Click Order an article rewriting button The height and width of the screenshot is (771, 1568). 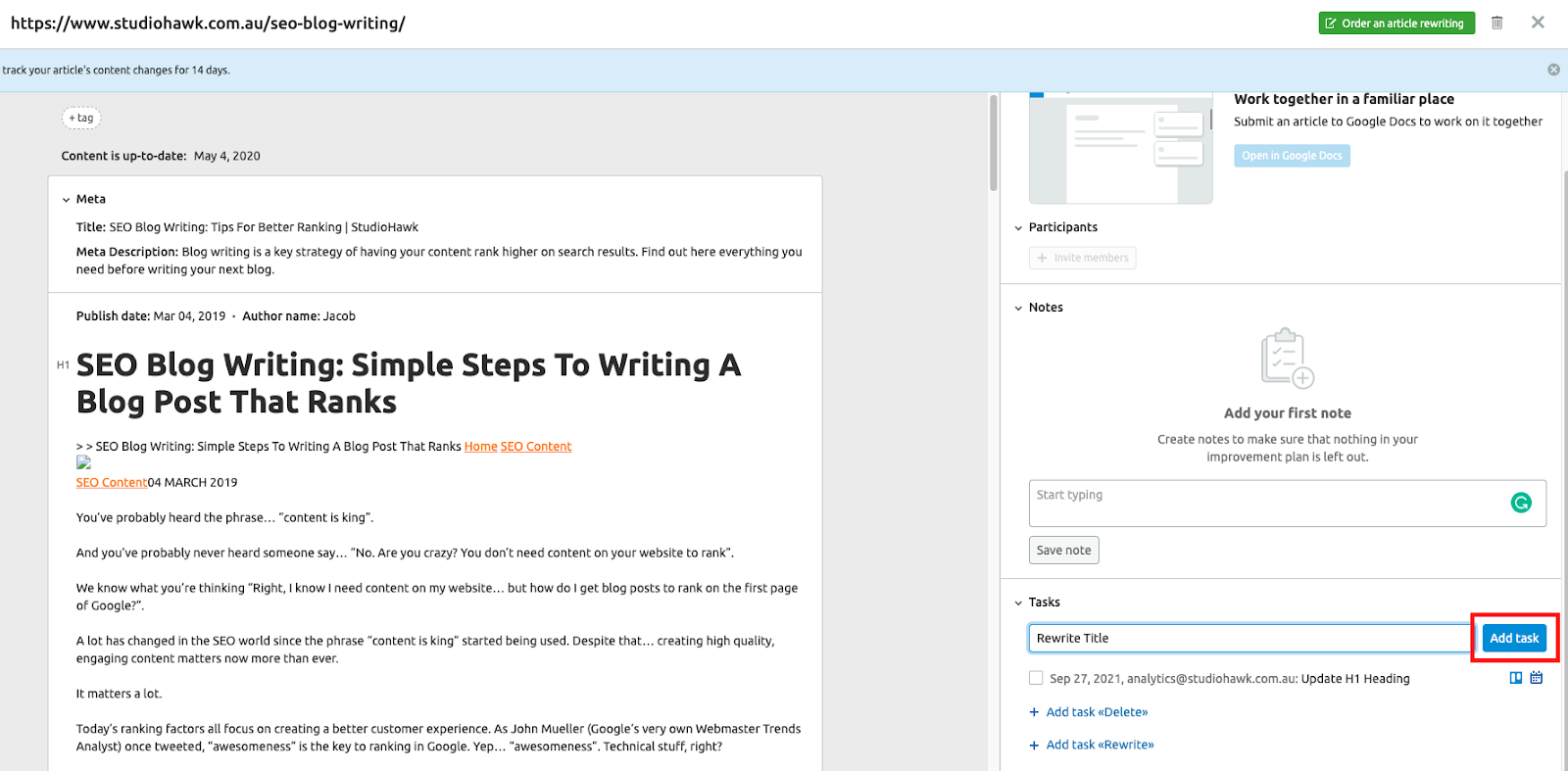tap(1396, 23)
